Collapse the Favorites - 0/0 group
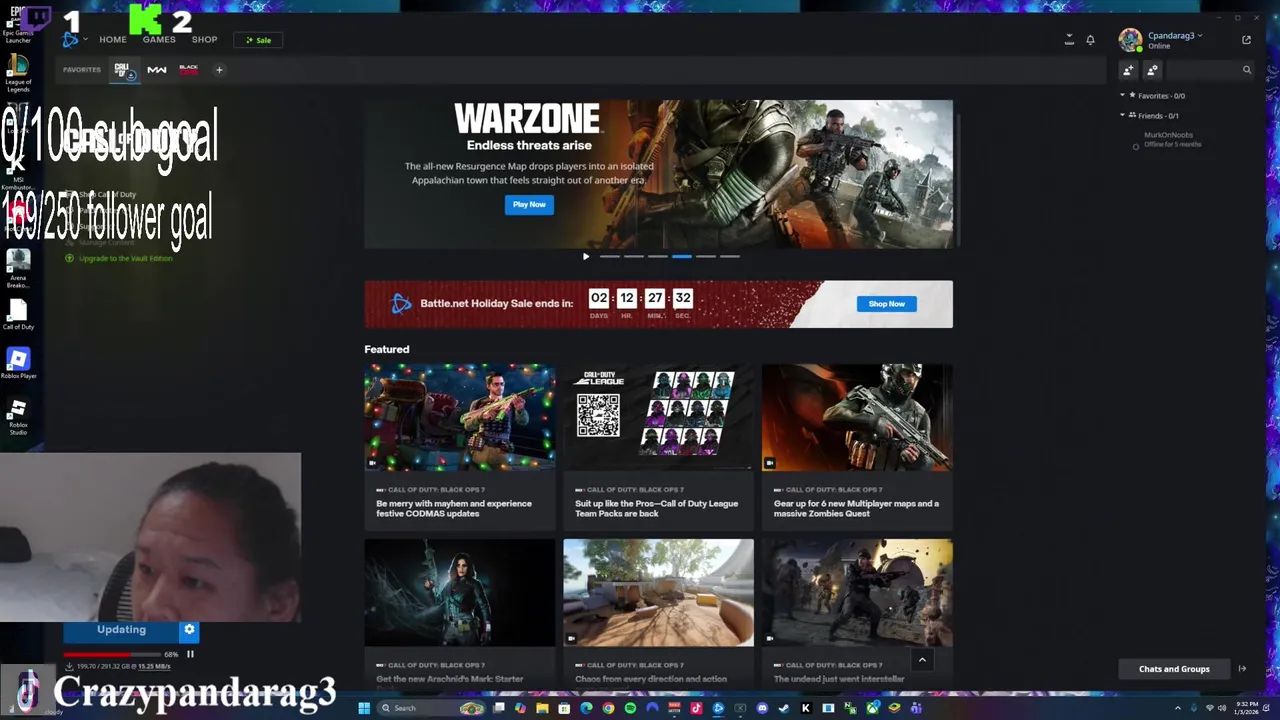Viewport: 1280px width, 720px height. pyautogui.click(x=1155, y=96)
